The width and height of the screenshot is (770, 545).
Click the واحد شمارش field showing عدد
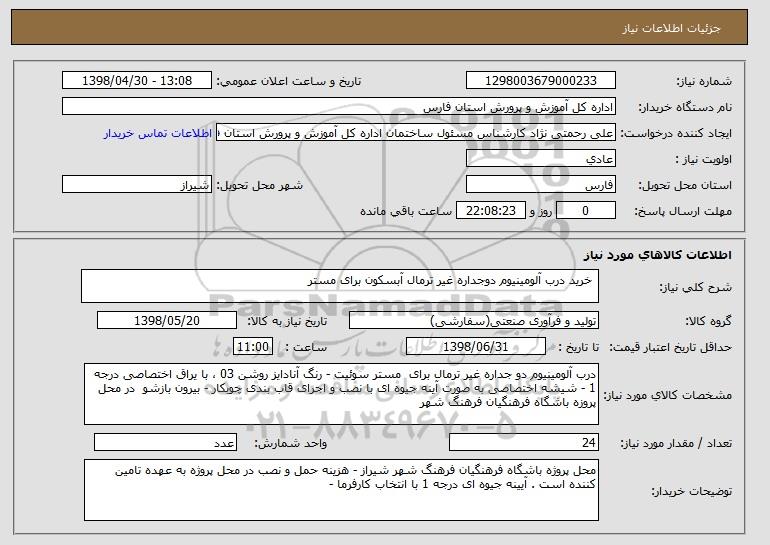click(165, 442)
